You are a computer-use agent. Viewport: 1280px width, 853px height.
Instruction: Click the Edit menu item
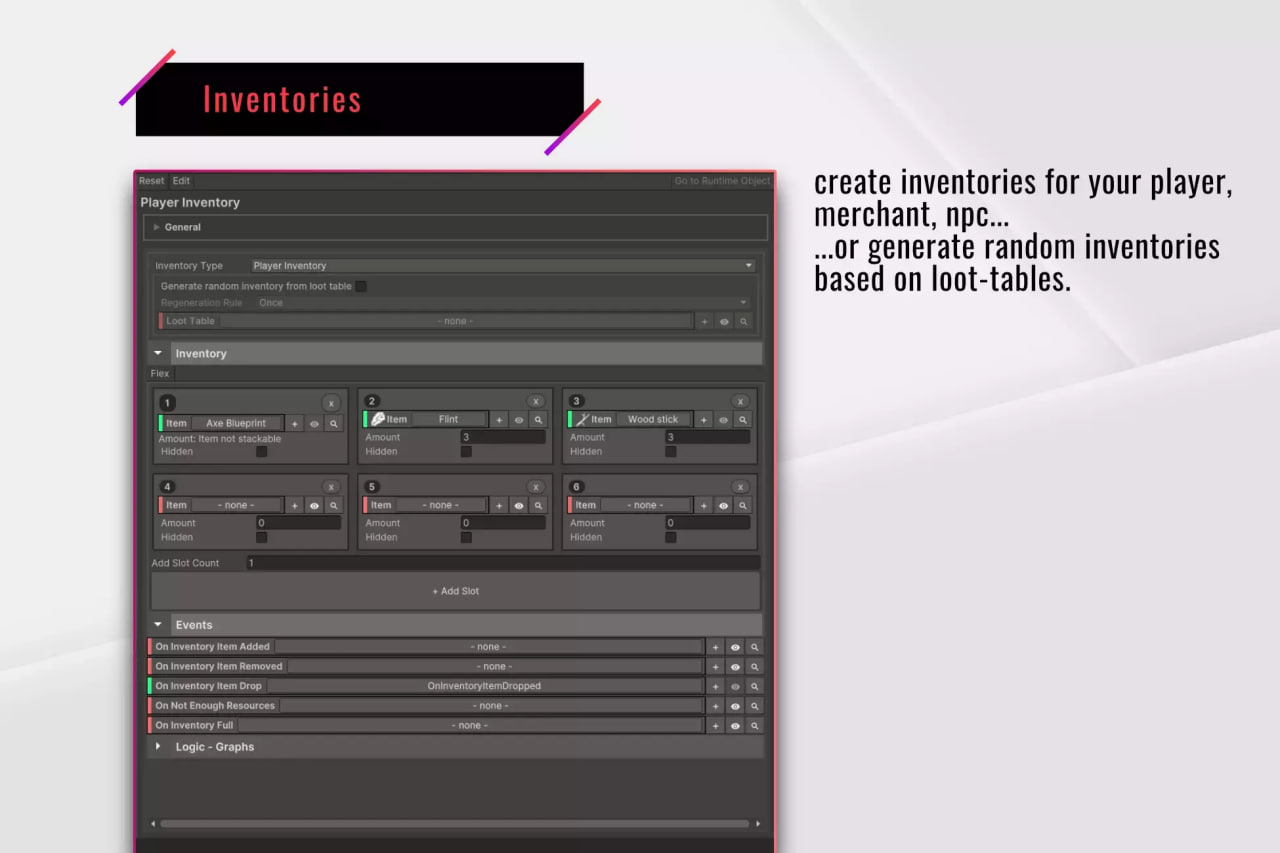[181, 181]
